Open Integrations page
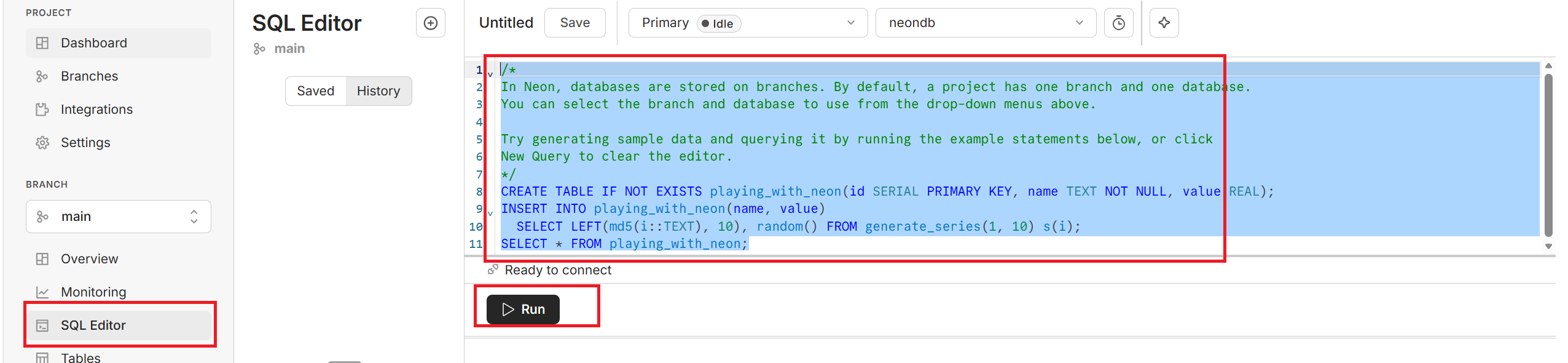Viewport: 1568px width, 363px height. pyautogui.click(x=119, y=110)
